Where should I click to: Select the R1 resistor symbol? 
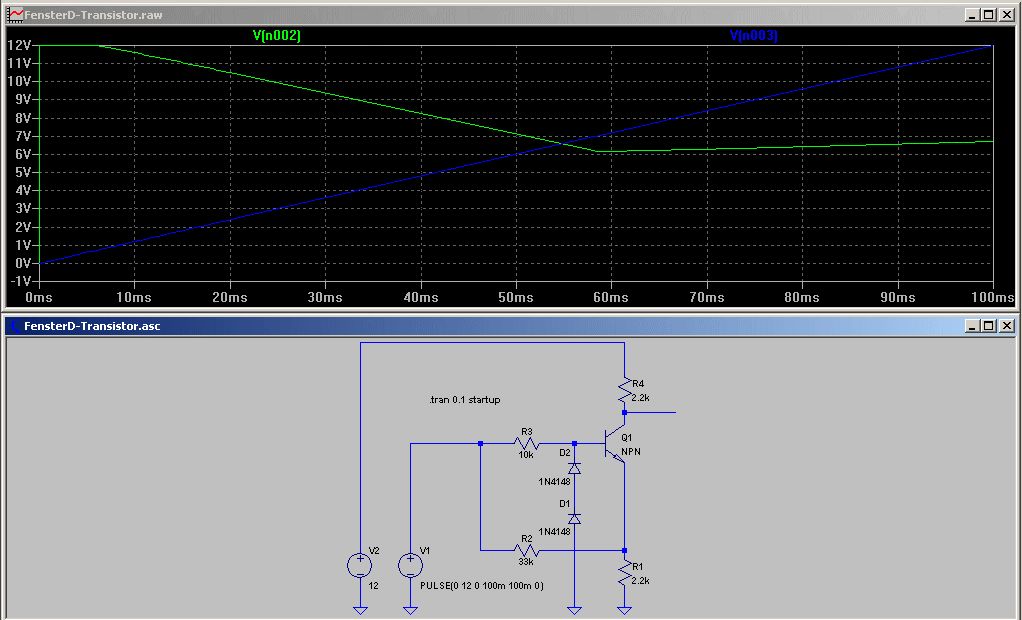coord(624,574)
